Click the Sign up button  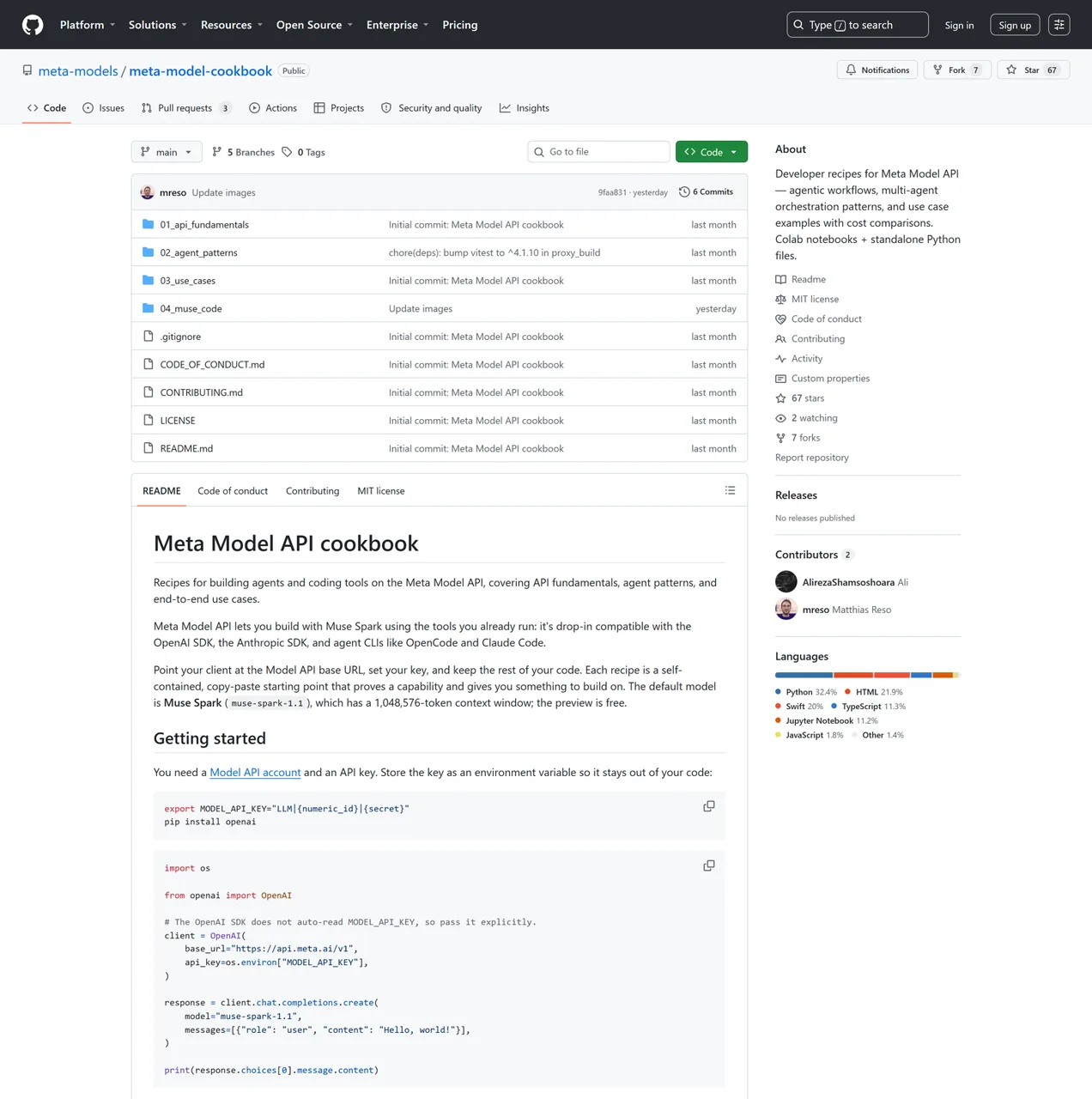pos(1015,25)
